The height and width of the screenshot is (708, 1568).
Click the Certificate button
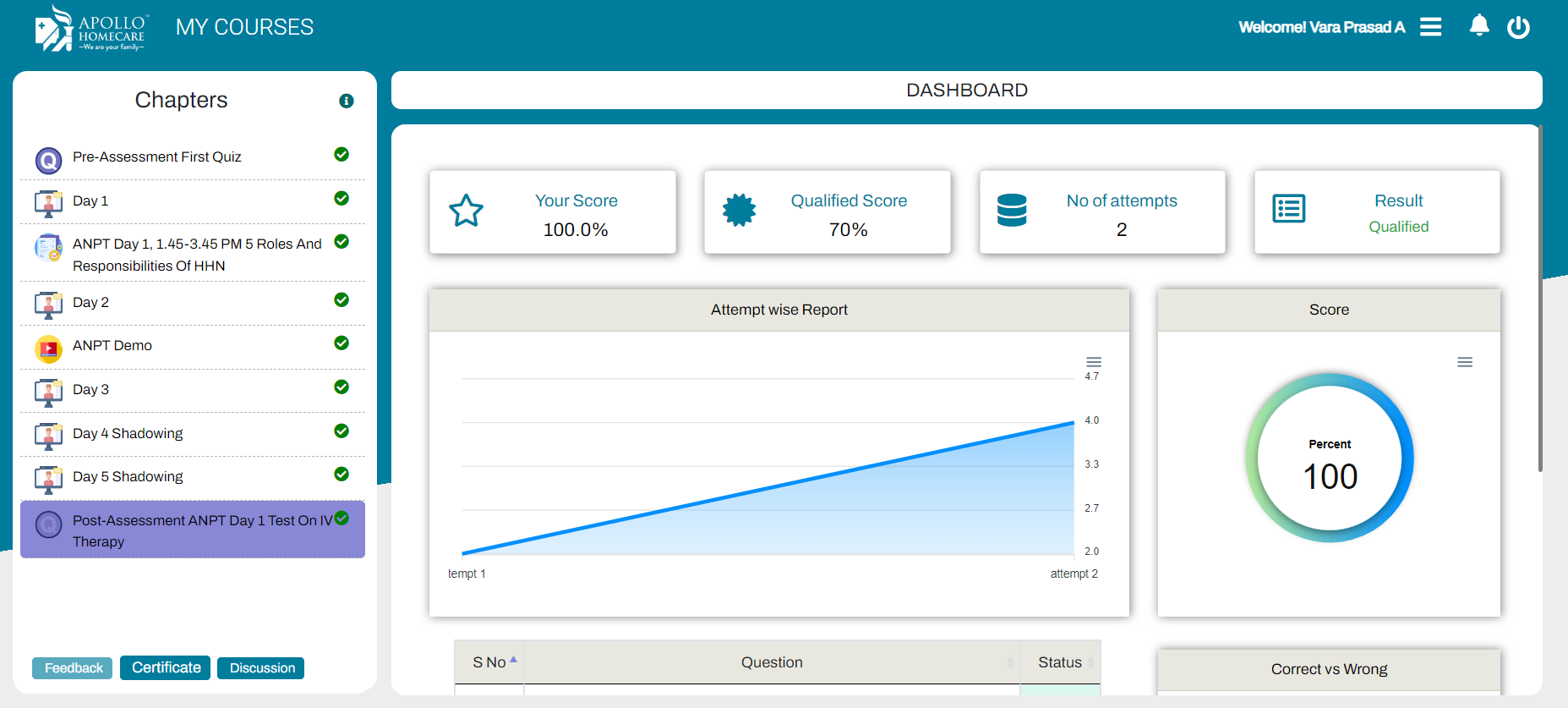click(166, 667)
